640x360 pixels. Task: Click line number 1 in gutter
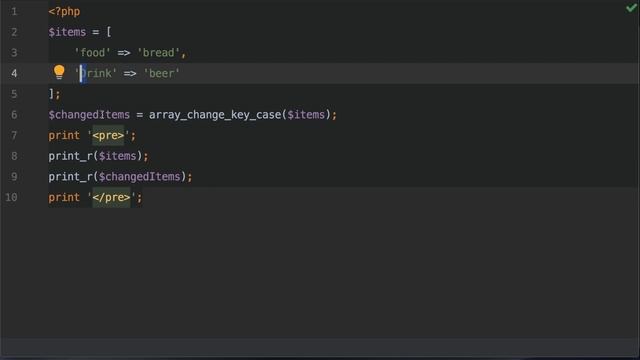coord(14,11)
